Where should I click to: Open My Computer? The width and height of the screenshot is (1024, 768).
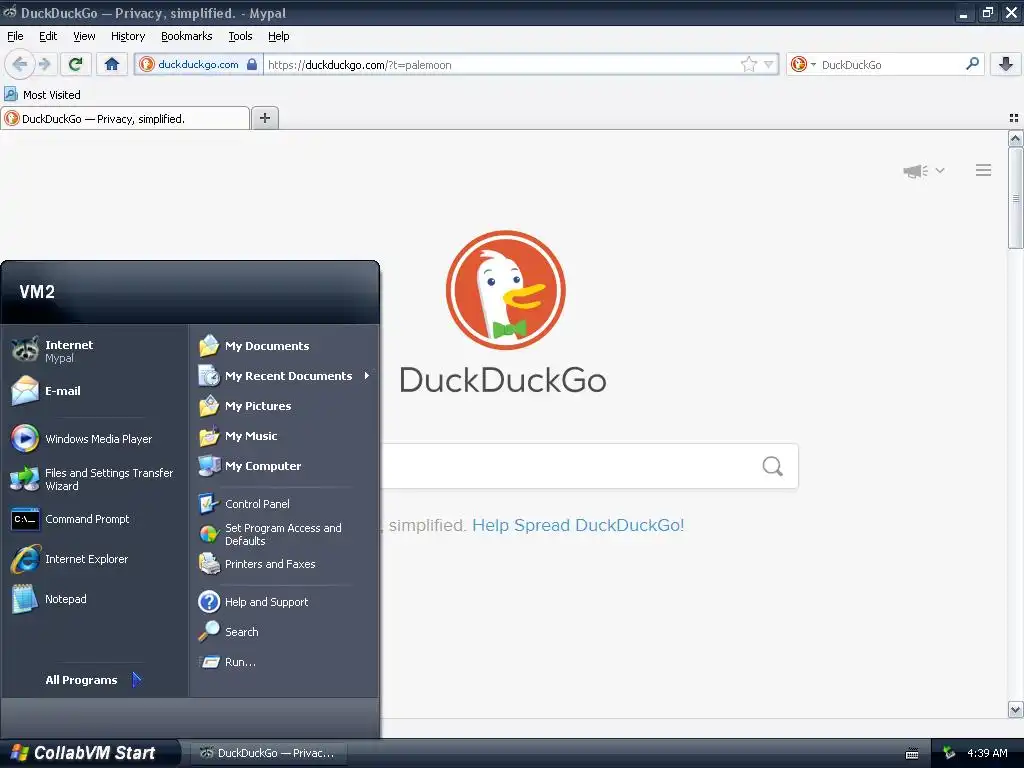[x=285, y=466]
